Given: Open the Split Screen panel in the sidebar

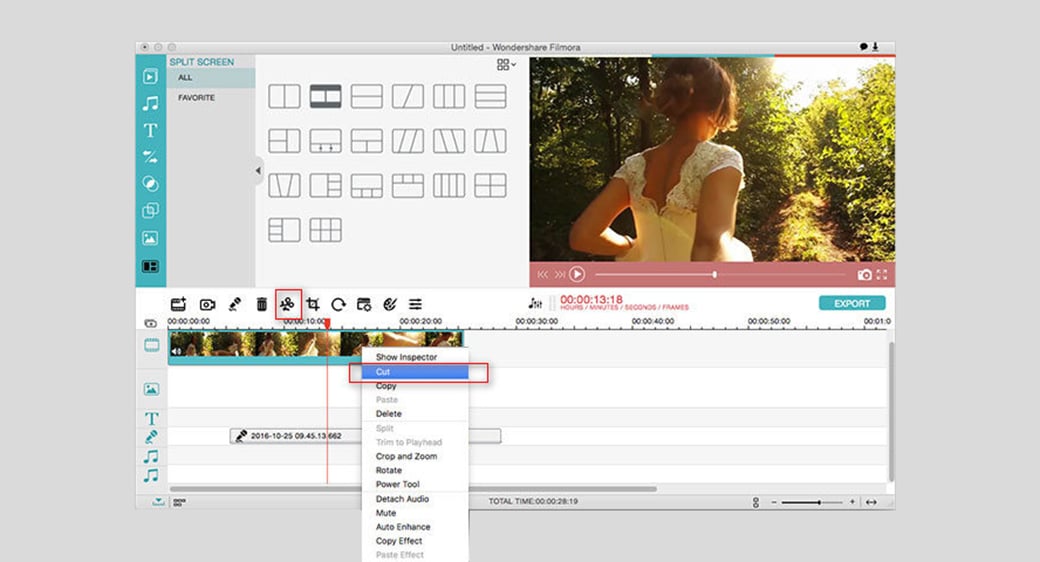Looking at the screenshot, I should tap(150, 266).
